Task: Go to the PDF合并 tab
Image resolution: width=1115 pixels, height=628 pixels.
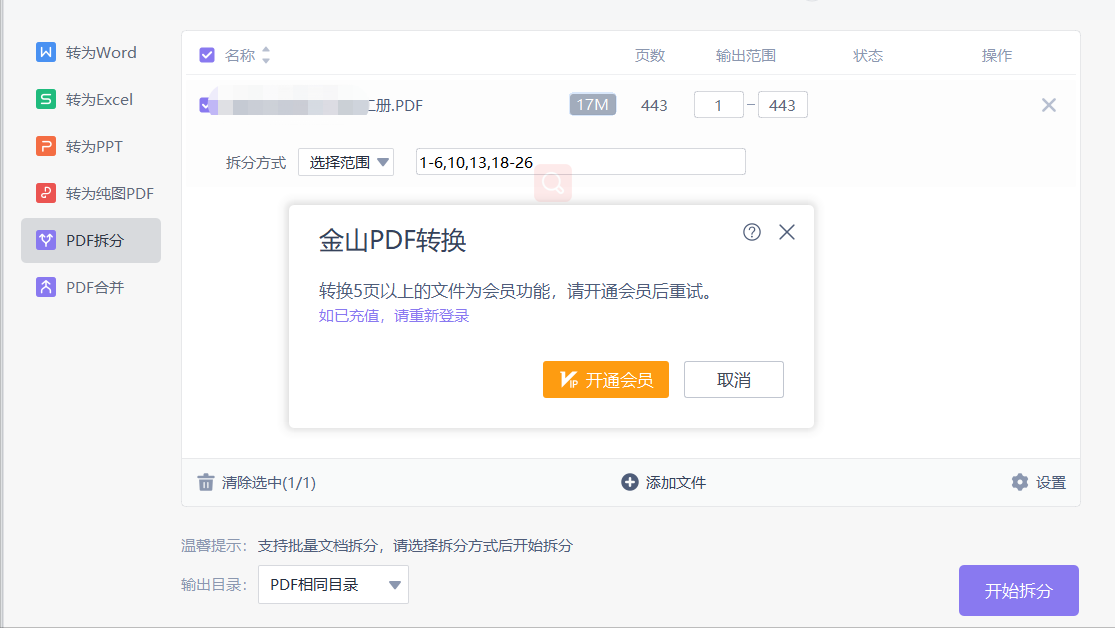Action: point(91,287)
